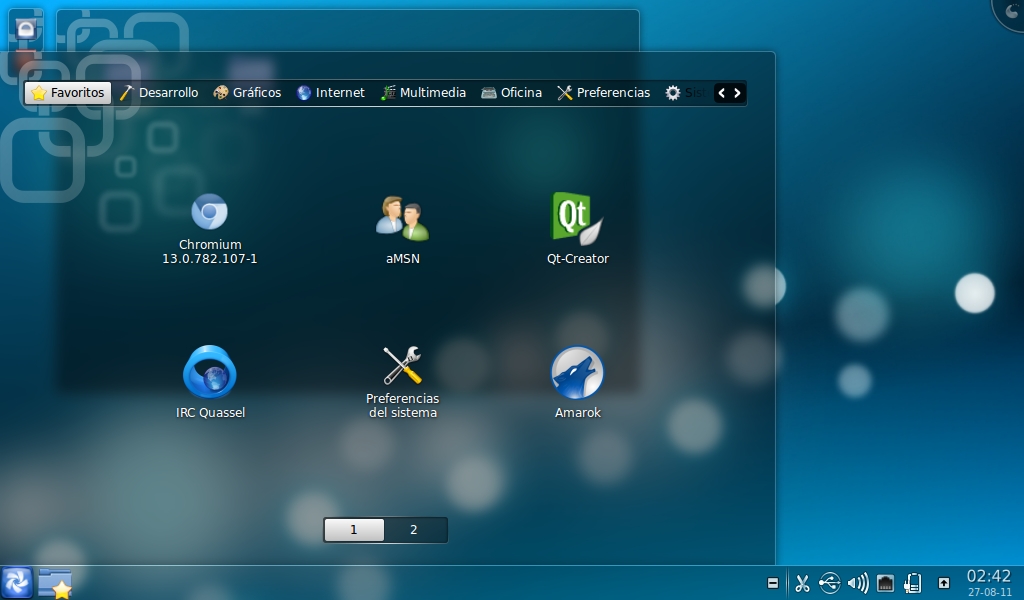Open the KDE application launcher menu
Screen dimensions: 1024x600
(x=16, y=582)
